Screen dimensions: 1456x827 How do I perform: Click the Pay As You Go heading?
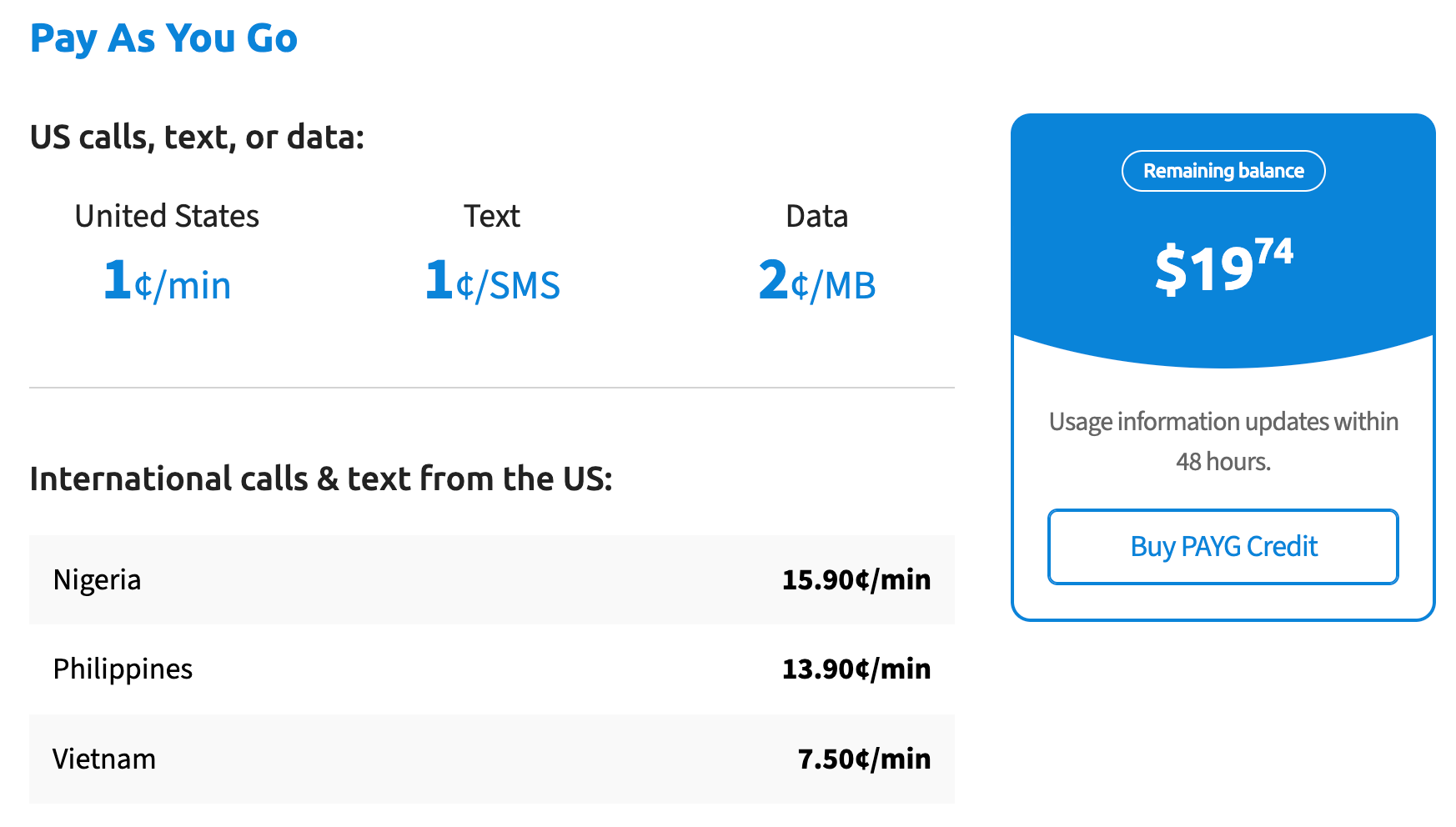point(163,39)
